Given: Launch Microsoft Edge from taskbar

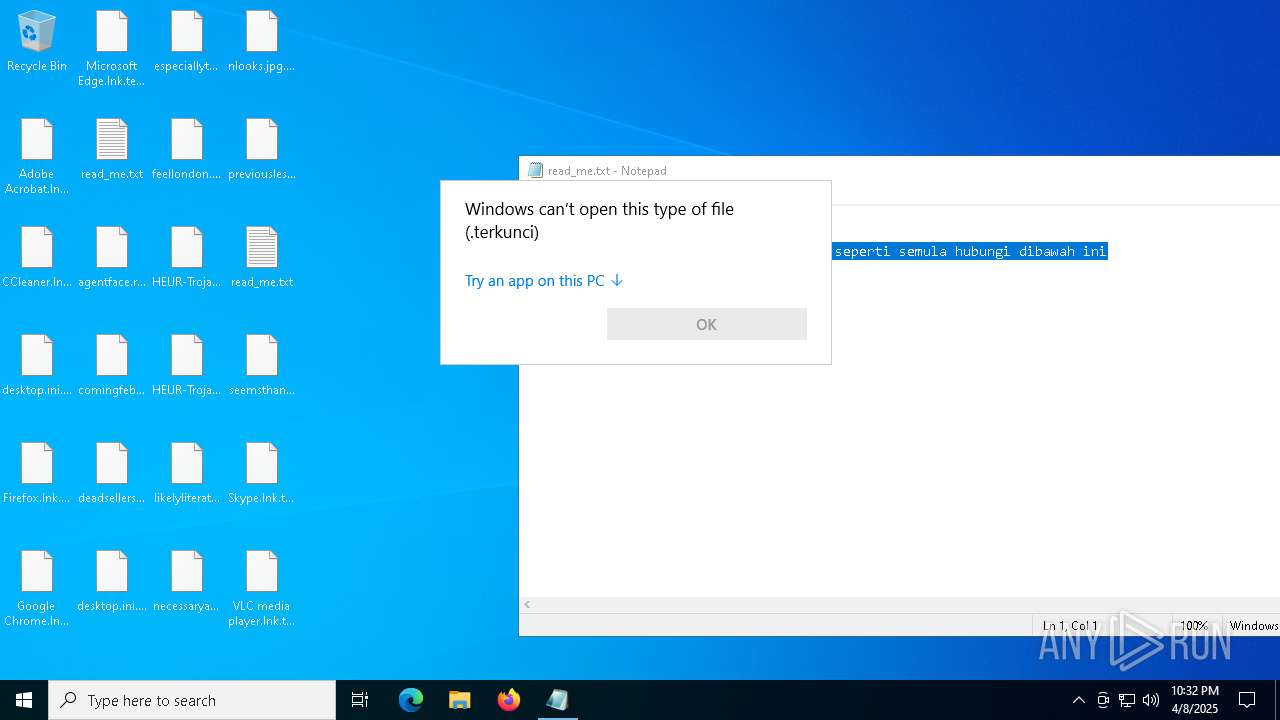Looking at the screenshot, I should coord(411,700).
